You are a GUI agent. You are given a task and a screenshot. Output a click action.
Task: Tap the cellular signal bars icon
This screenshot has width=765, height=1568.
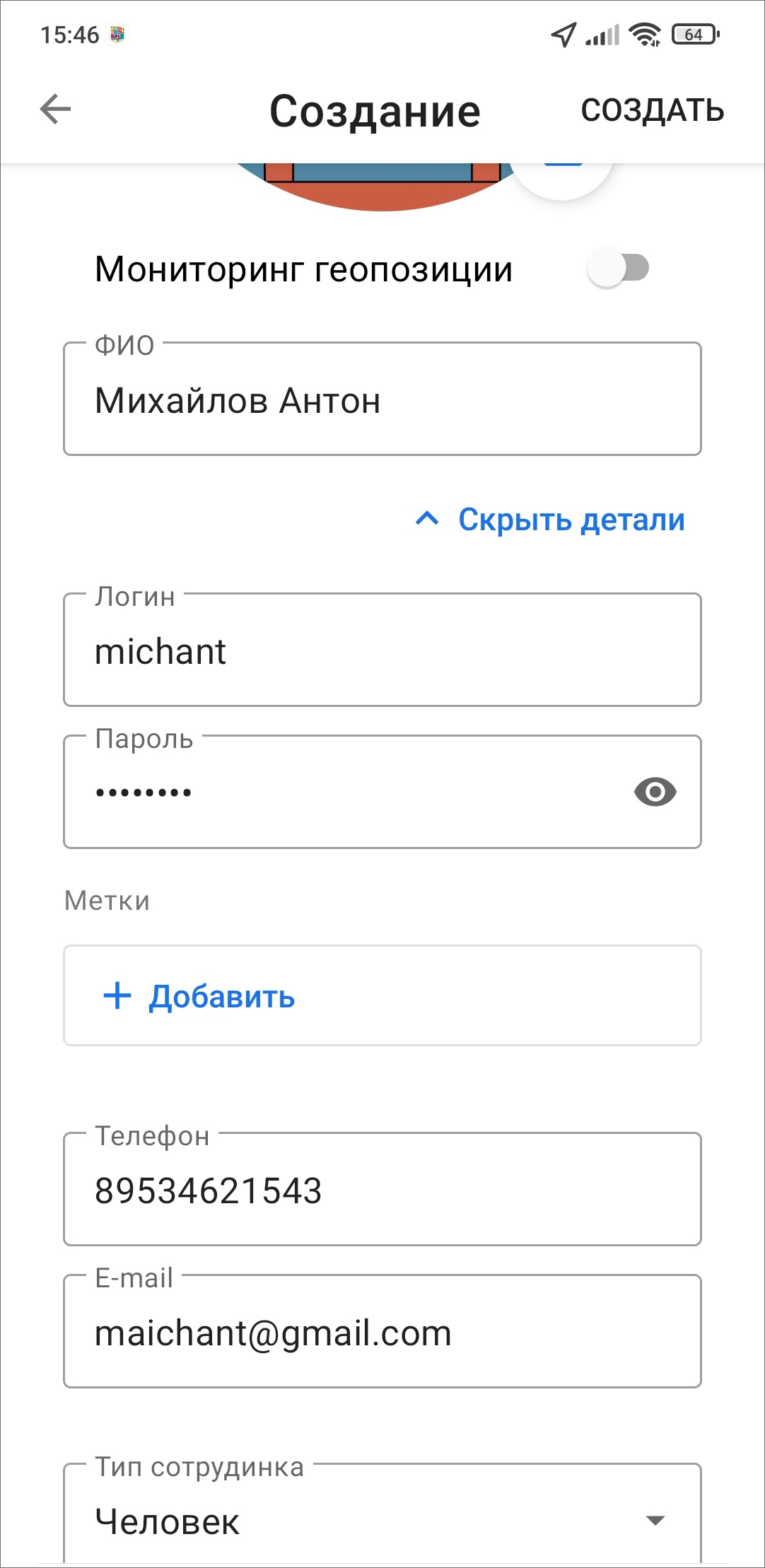602,35
